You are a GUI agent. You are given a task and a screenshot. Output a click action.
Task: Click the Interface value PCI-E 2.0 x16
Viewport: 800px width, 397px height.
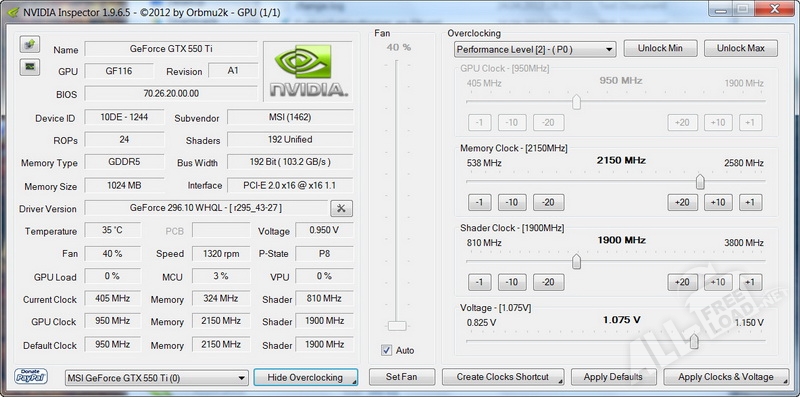[290, 185]
